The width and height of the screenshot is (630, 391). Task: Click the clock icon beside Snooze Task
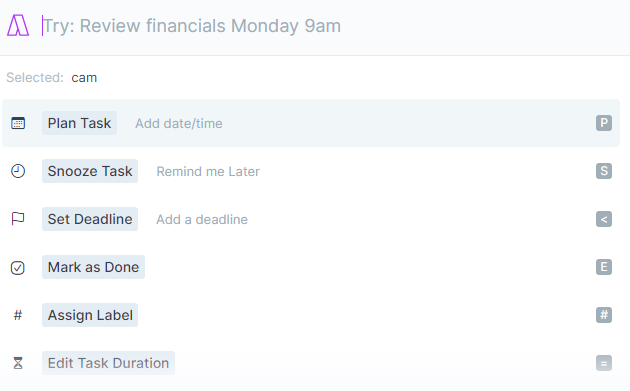[18, 171]
